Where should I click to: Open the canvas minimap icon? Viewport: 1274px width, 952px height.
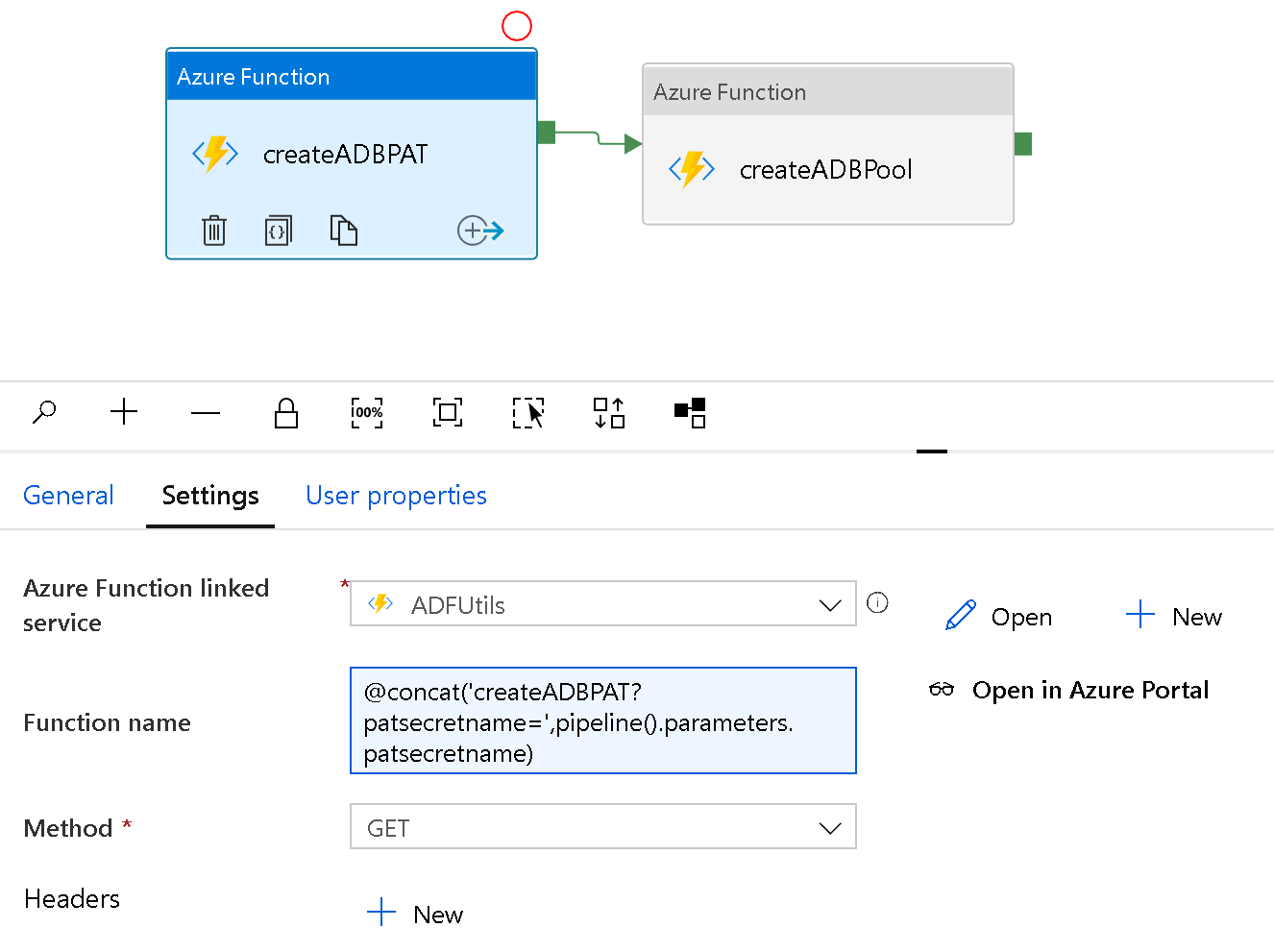point(689,413)
